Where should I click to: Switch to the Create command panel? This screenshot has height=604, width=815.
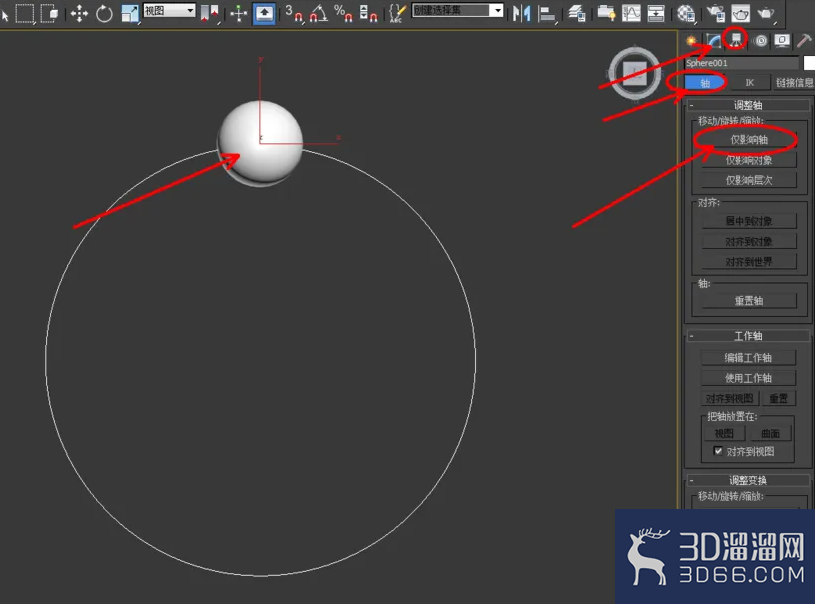[691, 41]
